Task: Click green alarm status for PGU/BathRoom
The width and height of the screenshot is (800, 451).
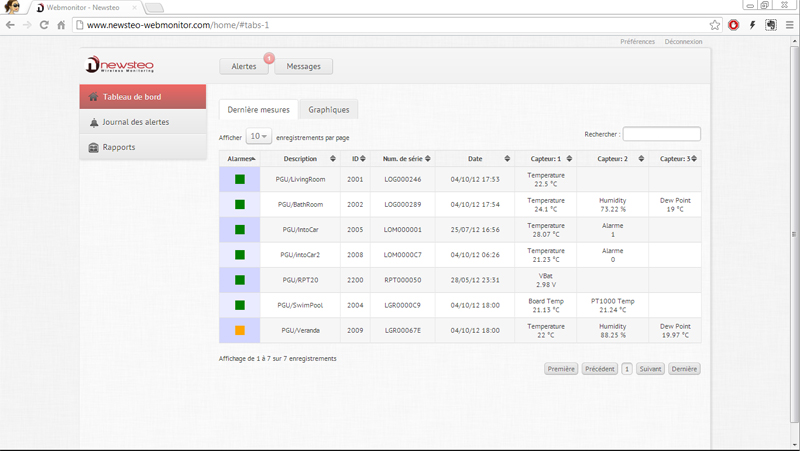Action: coord(240,204)
